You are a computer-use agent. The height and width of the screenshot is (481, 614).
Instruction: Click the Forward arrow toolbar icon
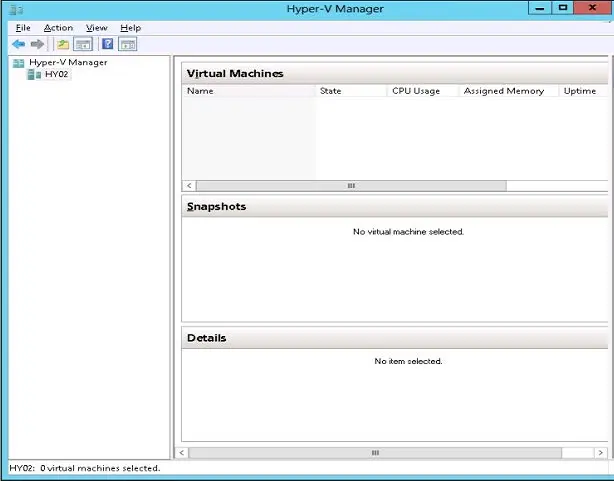click(x=37, y=44)
